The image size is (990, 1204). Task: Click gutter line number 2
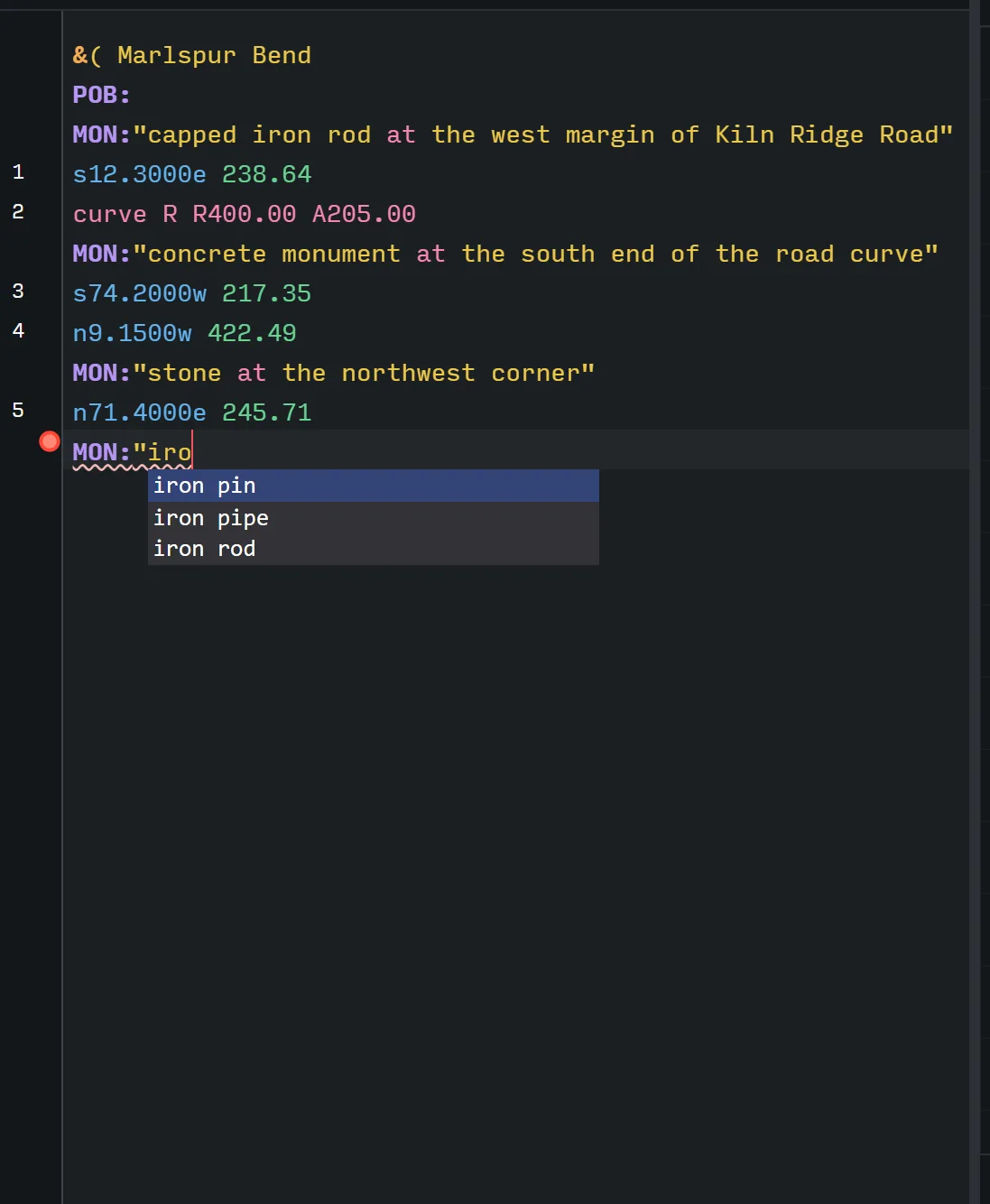coord(18,212)
